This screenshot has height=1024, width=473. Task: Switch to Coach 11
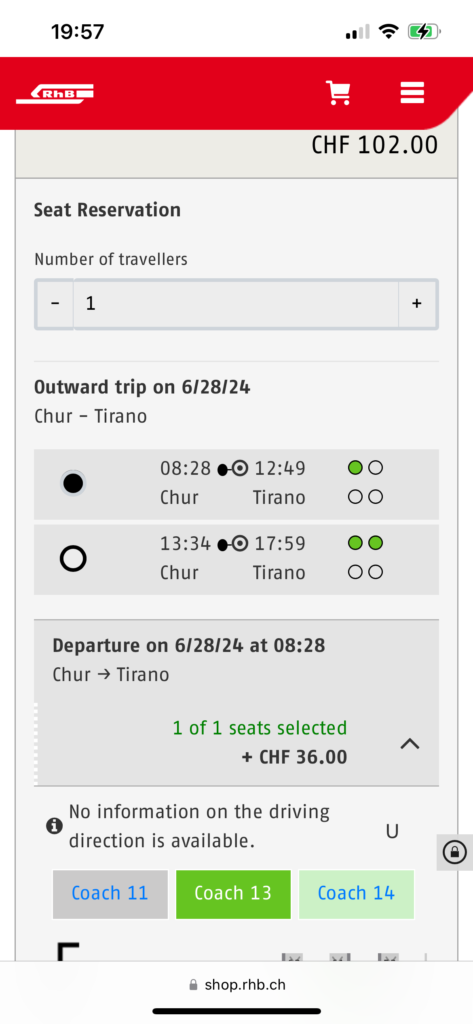point(110,893)
